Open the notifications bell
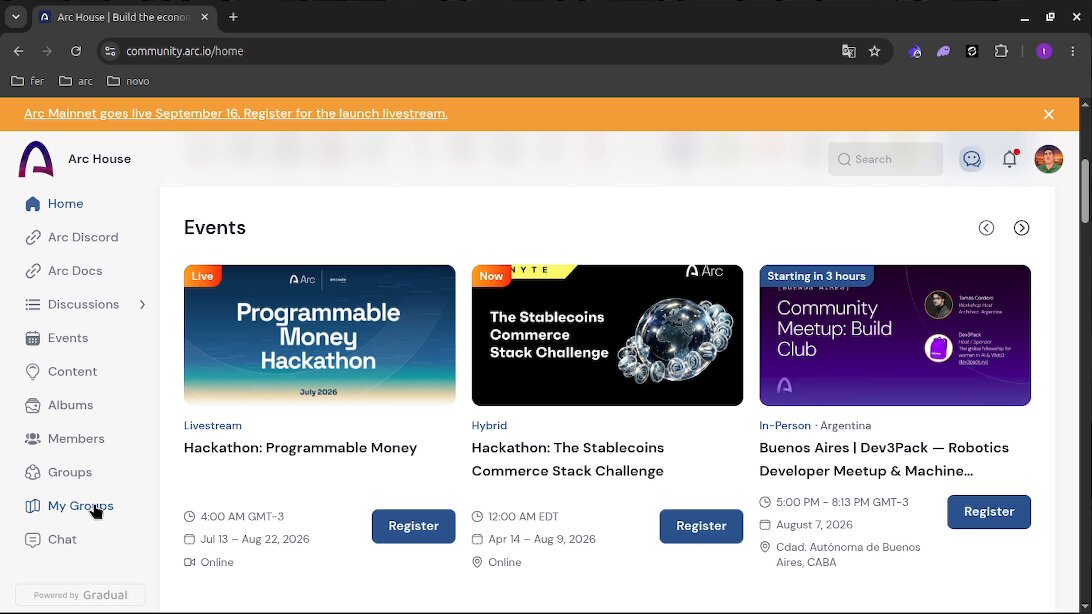The height and width of the screenshot is (614, 1092). pos(1010,159)
